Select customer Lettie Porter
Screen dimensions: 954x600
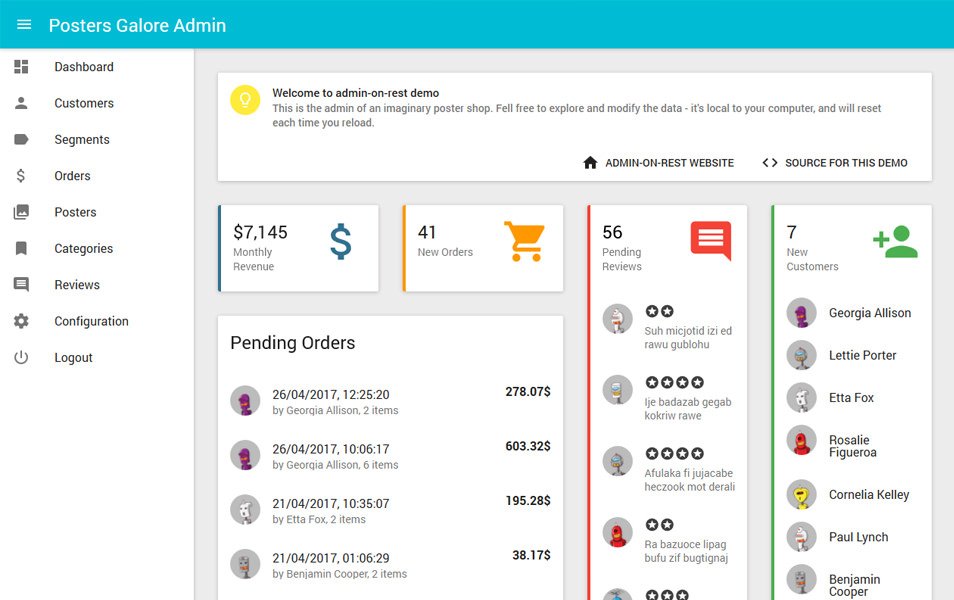coord(852,355)
